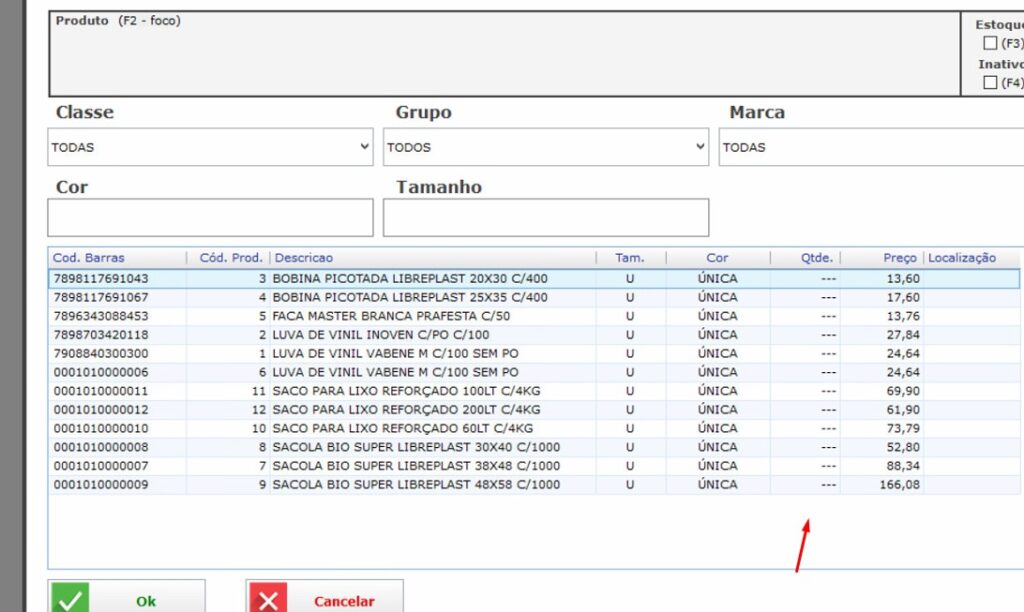The image size is (1024, 612).
Task: Focus the Cor text field
Action: [210, 217]
